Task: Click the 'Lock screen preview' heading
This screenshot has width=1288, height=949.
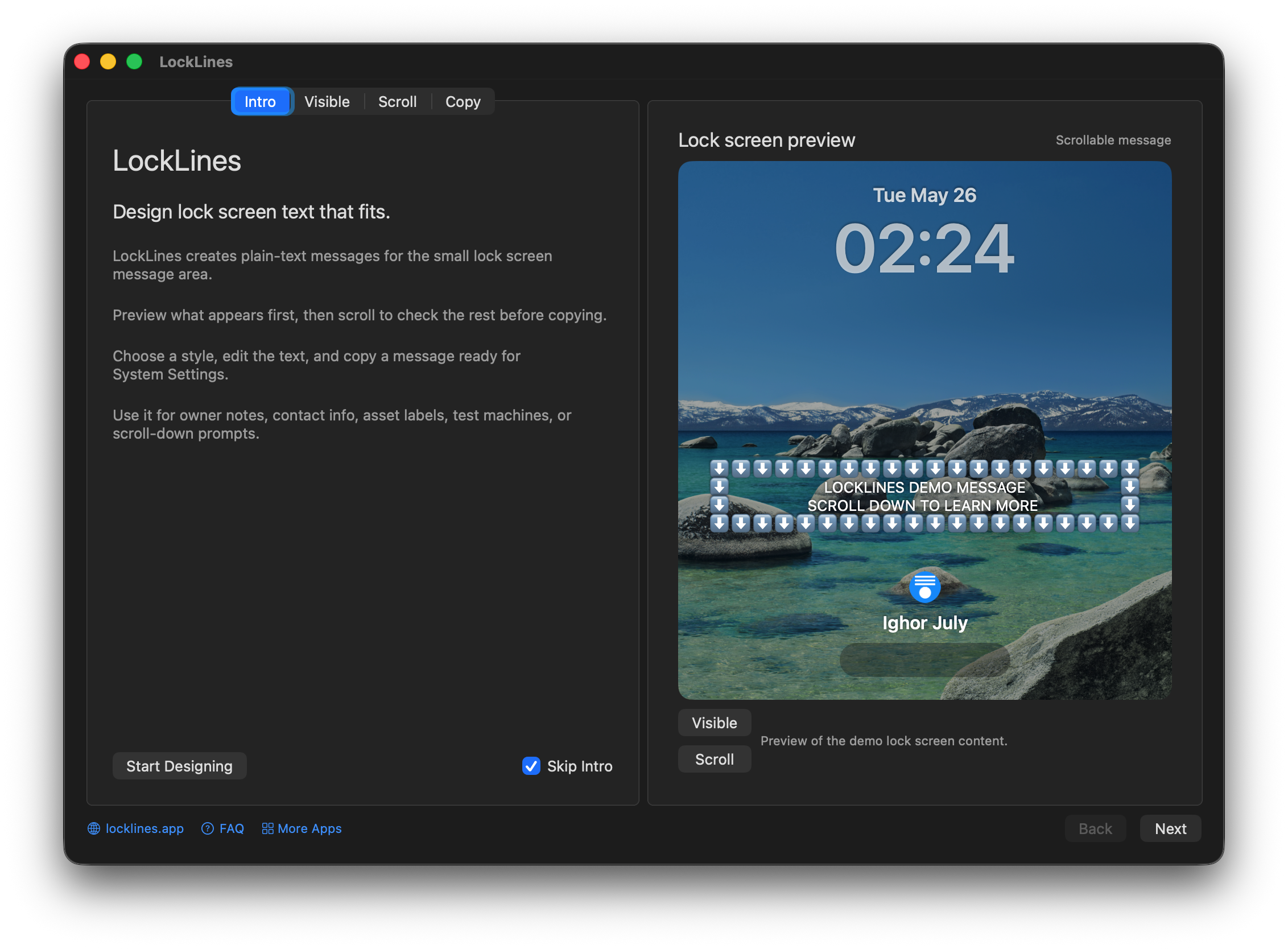Action: tap(766, 140)
